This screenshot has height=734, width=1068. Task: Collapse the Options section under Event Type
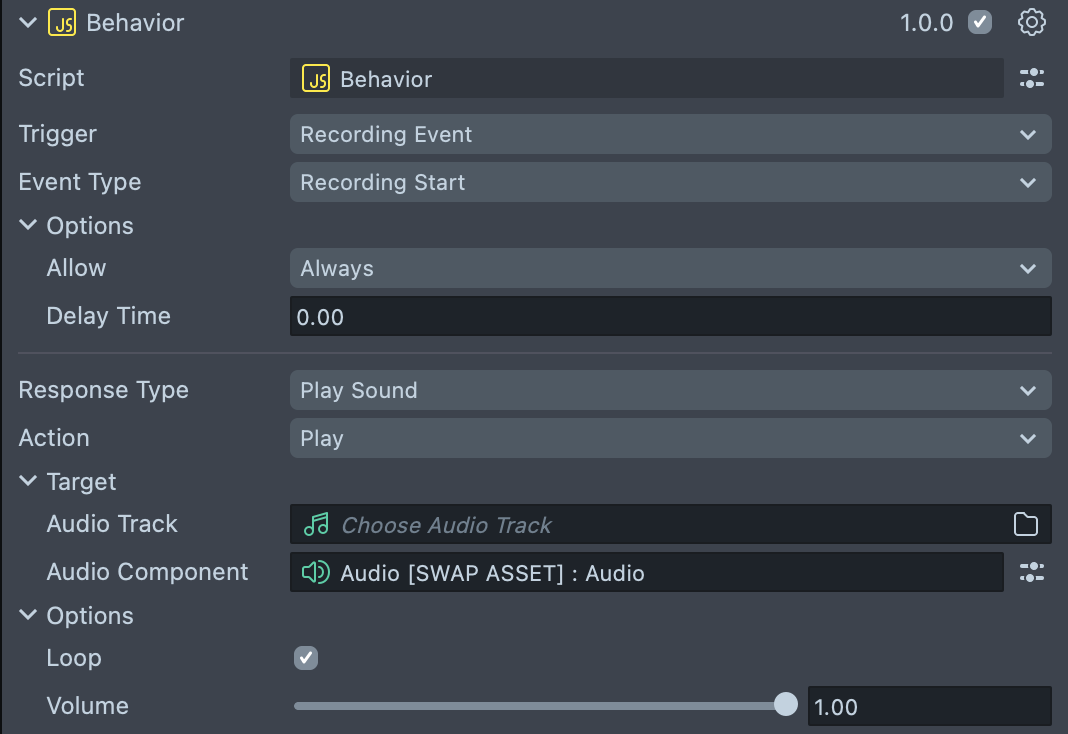[x=28, y=226]
